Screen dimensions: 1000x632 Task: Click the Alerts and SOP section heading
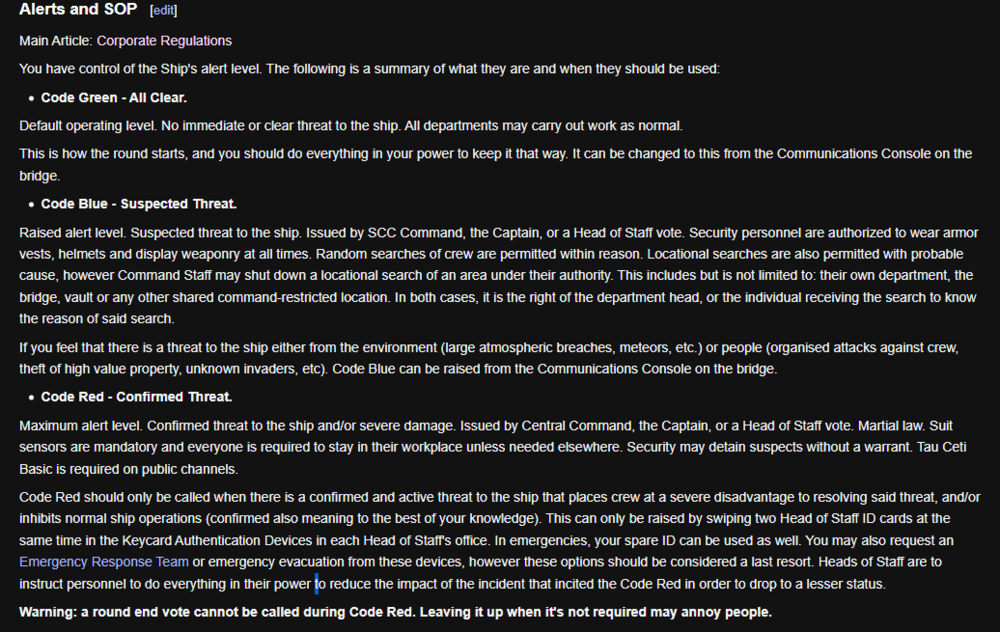(78, 11)
